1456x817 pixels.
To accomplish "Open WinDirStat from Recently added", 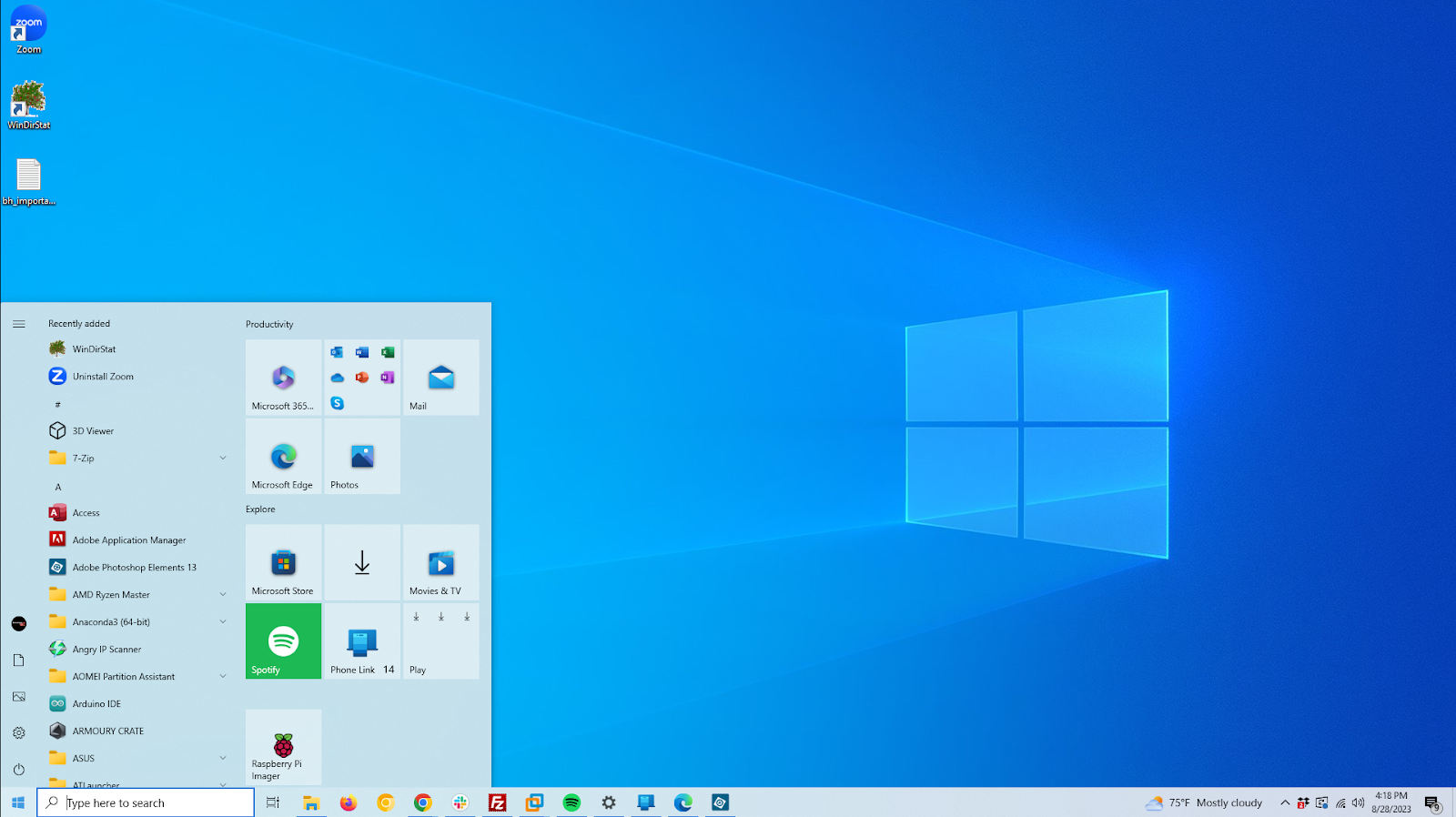I will pyautogui.click(x=136, y=349).
